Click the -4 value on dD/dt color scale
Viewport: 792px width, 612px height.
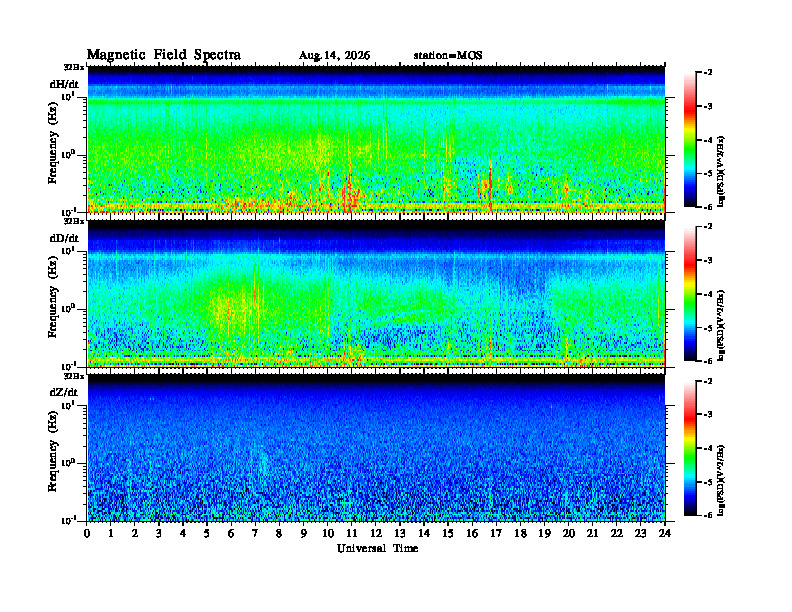(708, 294)
